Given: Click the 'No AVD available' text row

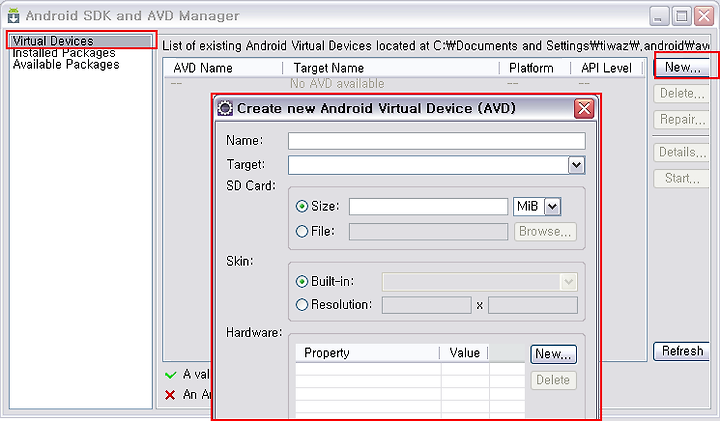Looking at the screenshot, I should coord(338,84).
